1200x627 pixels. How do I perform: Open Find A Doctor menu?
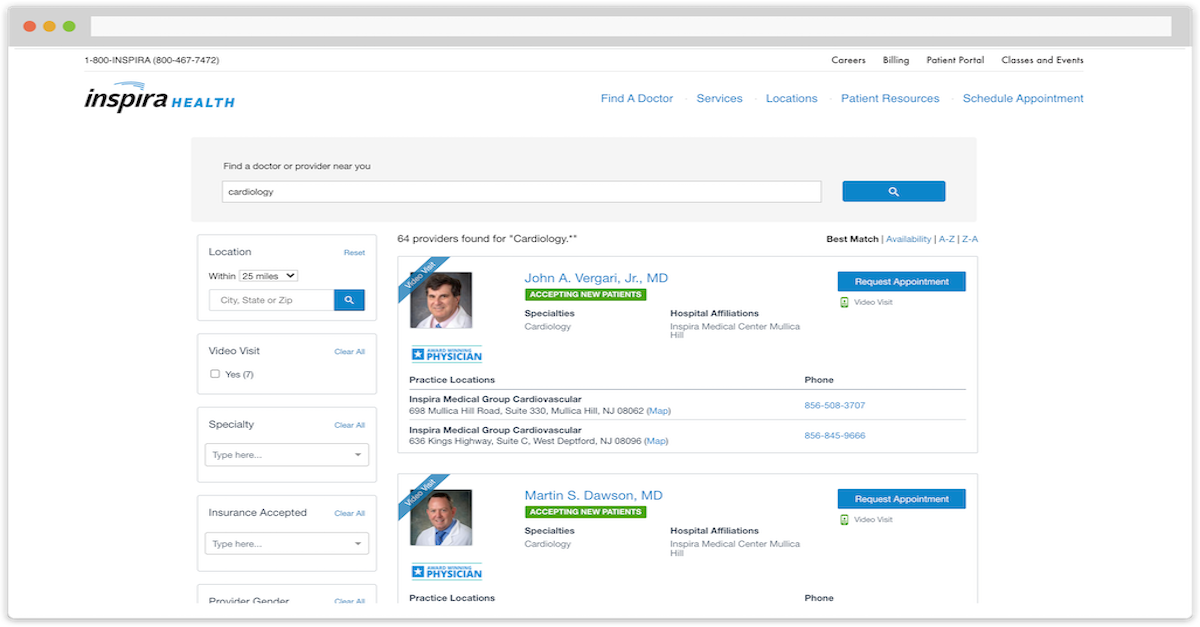click(x=637, y=99)
